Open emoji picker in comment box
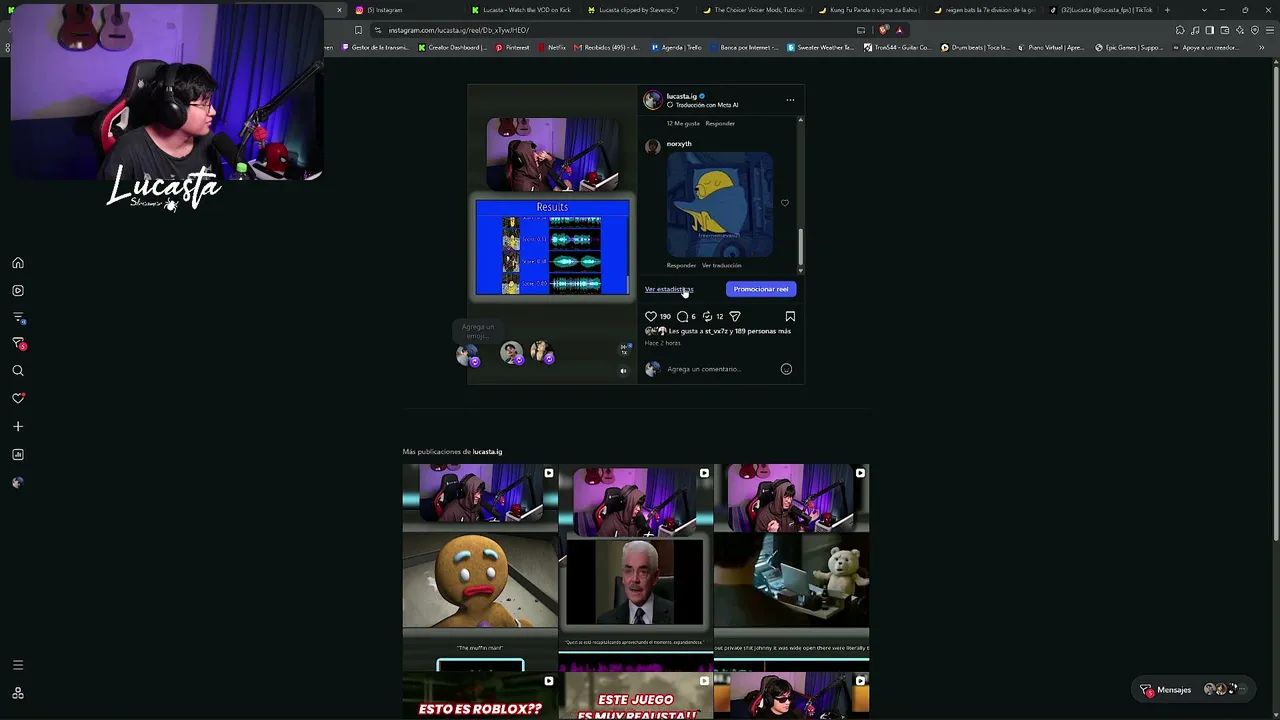 point(786,369)
